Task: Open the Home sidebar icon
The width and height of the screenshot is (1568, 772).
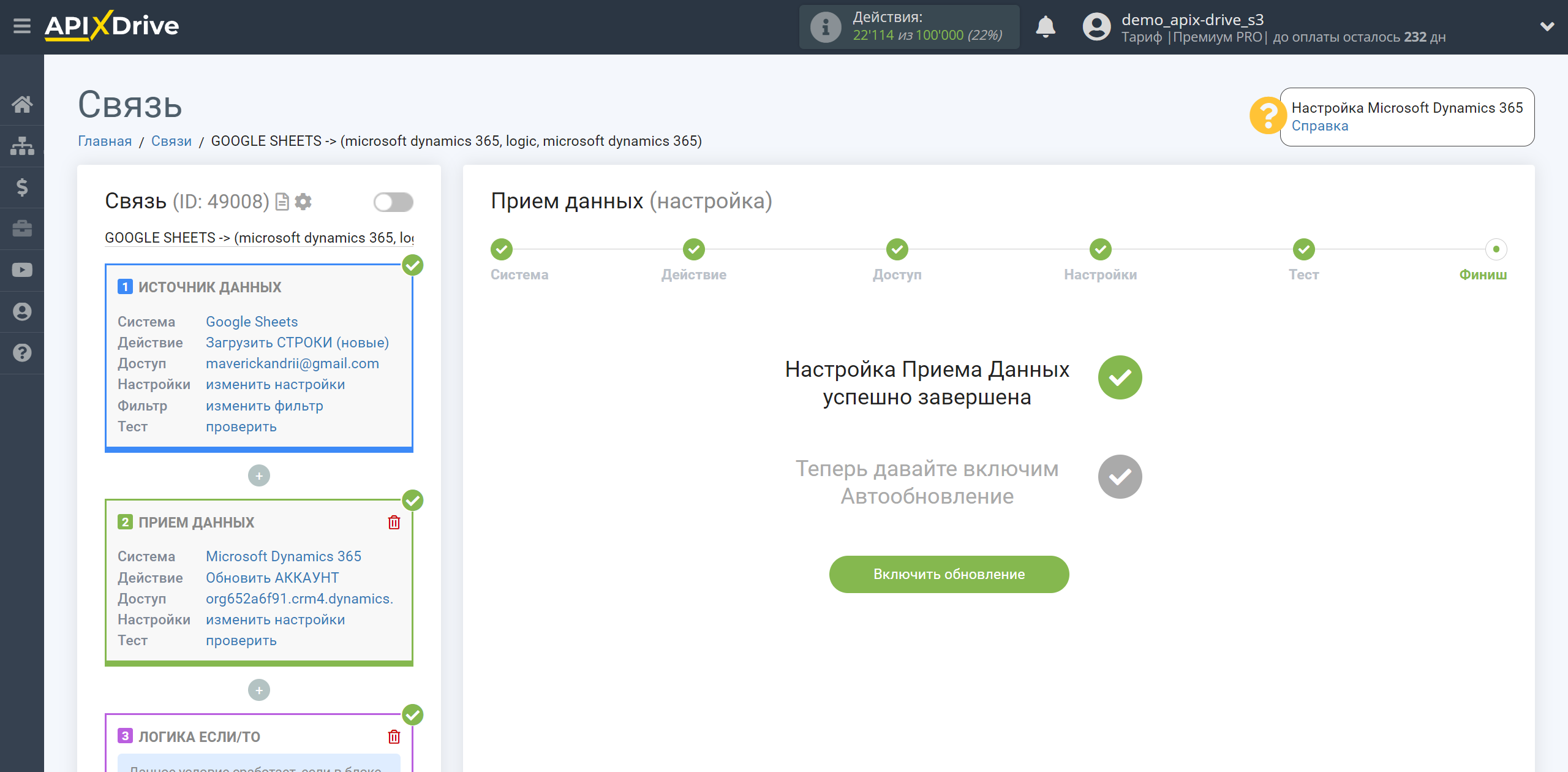Action: (x=22, y=104)
